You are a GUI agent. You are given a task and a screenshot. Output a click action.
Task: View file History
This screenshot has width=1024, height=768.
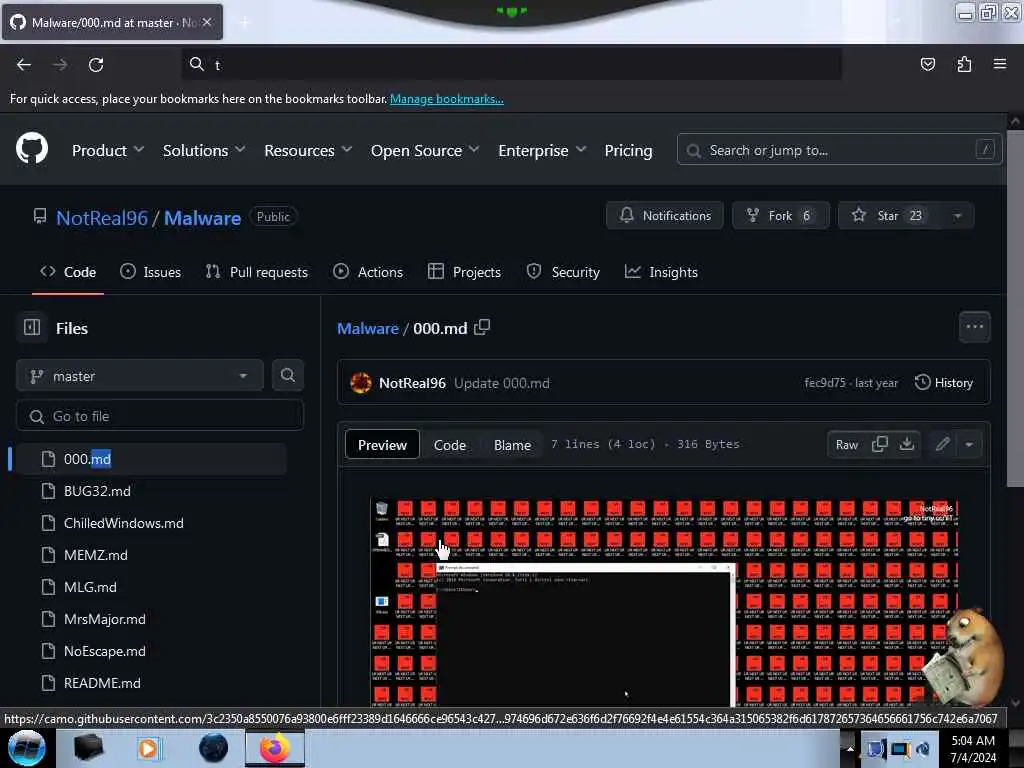tap(944, 383)
